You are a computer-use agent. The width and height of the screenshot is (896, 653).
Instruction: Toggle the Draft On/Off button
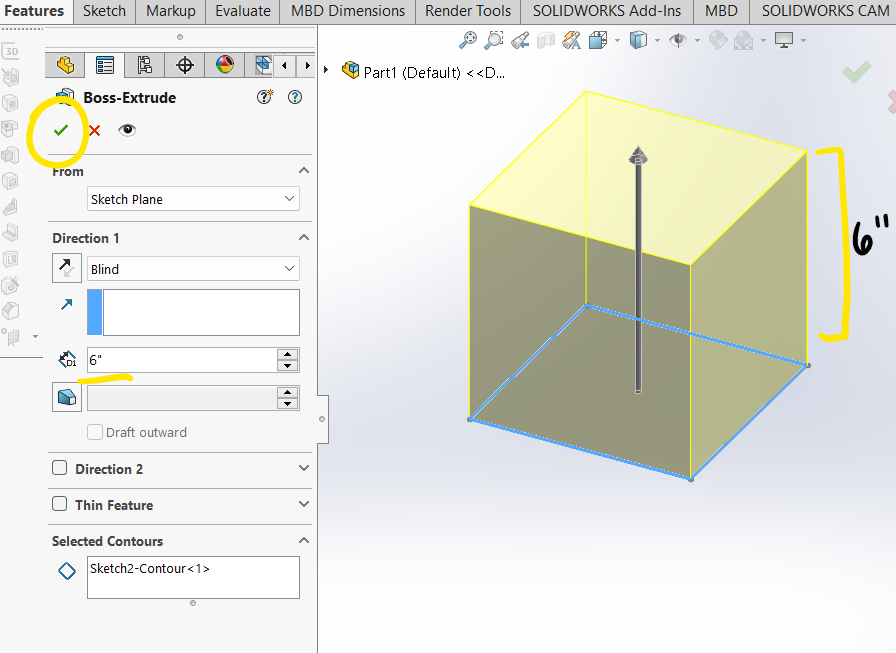coord(67,398)
